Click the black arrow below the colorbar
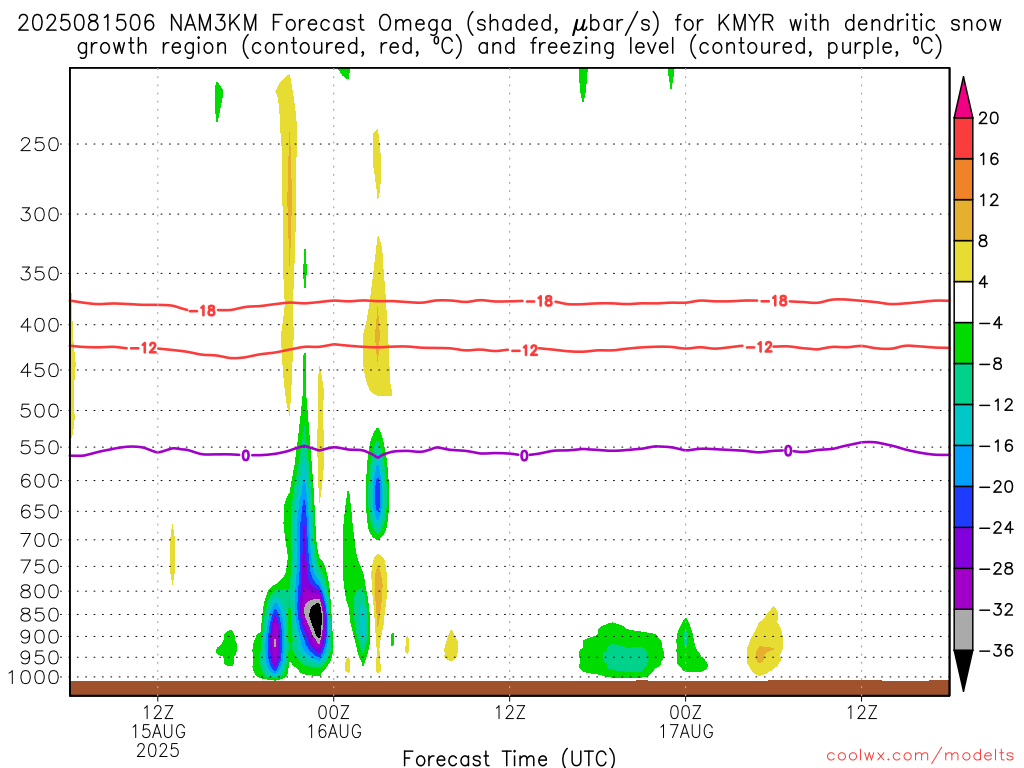Viewport: 1024px width, 768px height. 963,670
